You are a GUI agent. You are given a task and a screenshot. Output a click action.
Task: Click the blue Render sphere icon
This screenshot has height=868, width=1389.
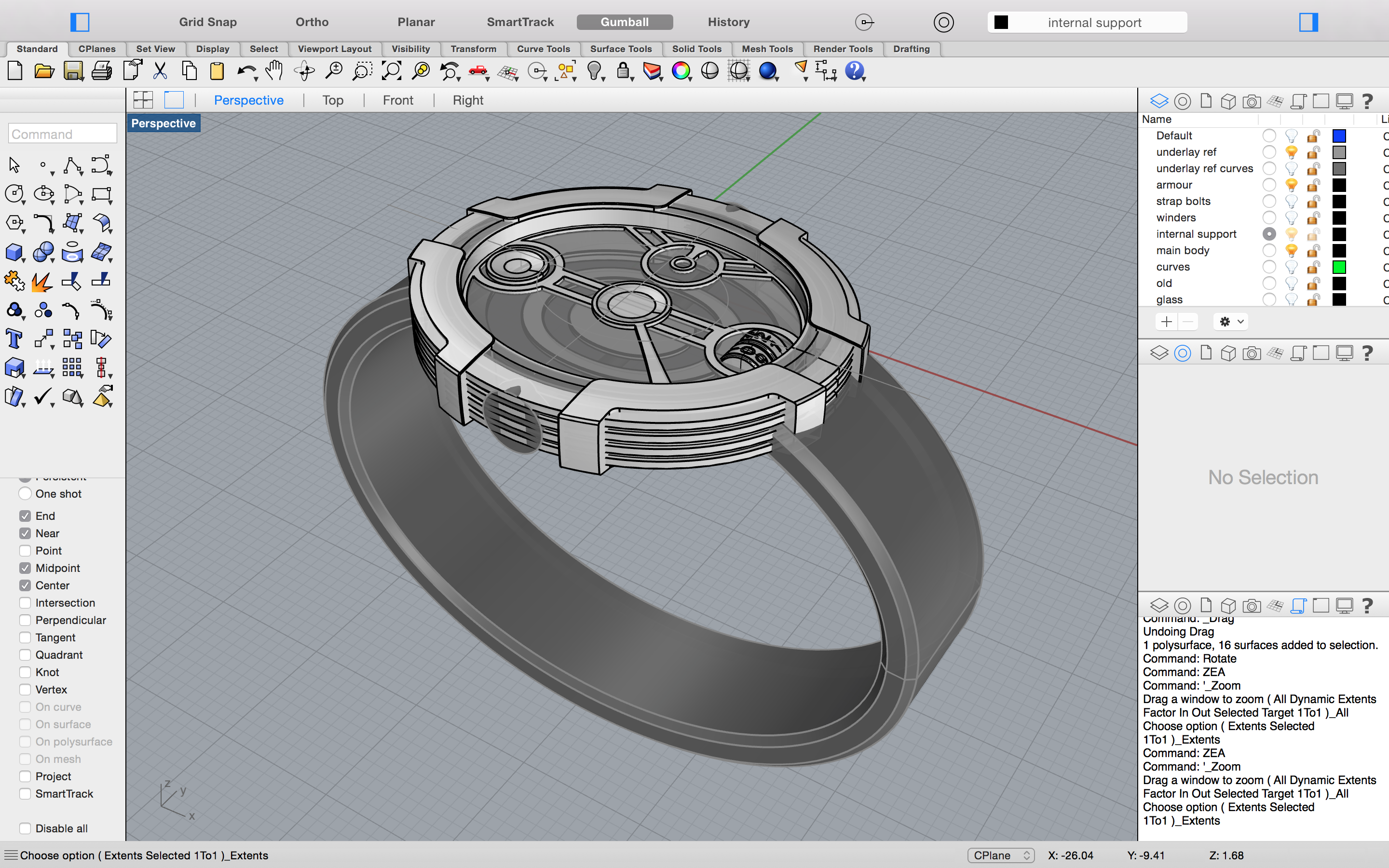coord(767,71)
